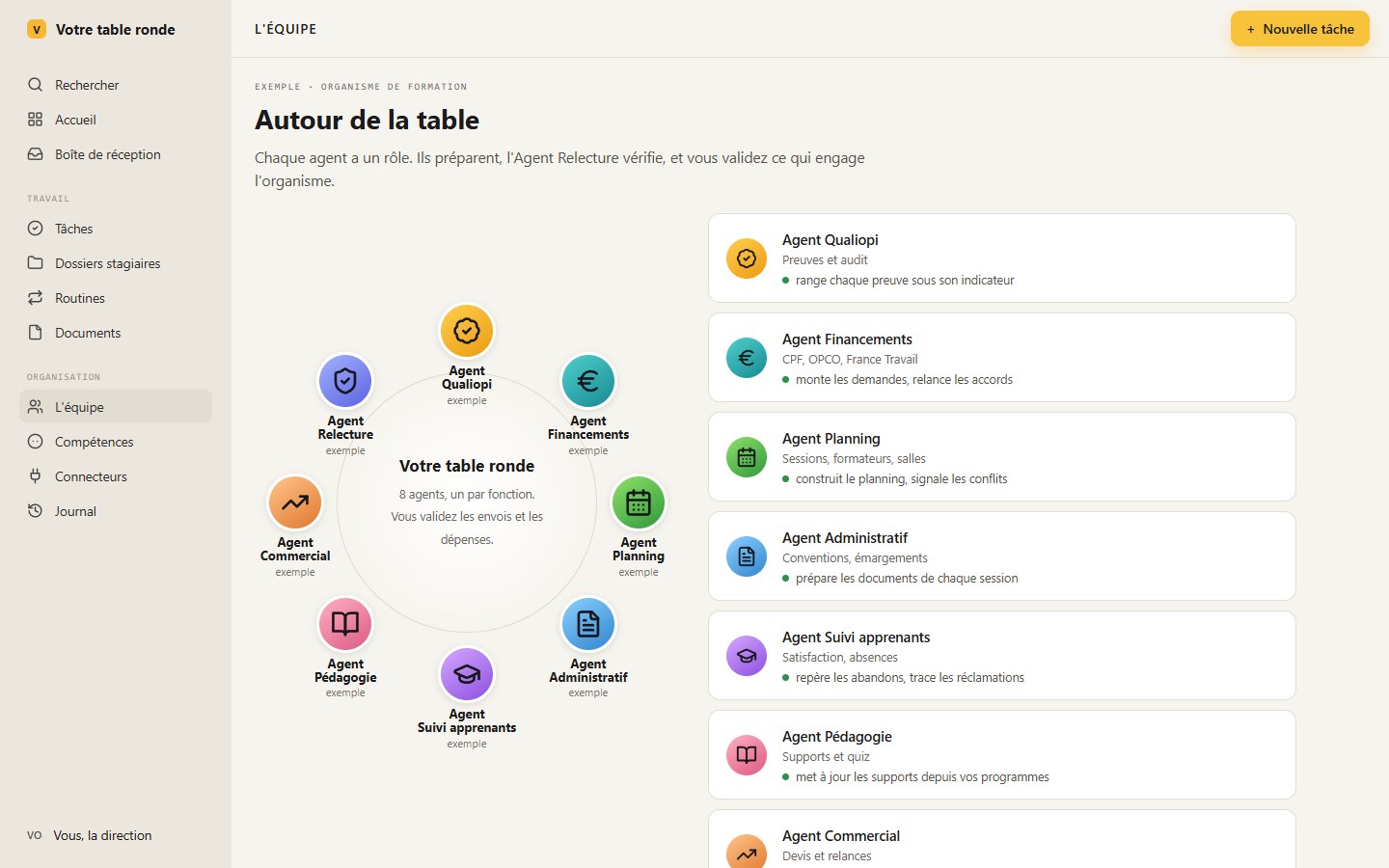Open Boîte de réception
This screenshot has width=1389, height=868.
click(x=116, y=154)
